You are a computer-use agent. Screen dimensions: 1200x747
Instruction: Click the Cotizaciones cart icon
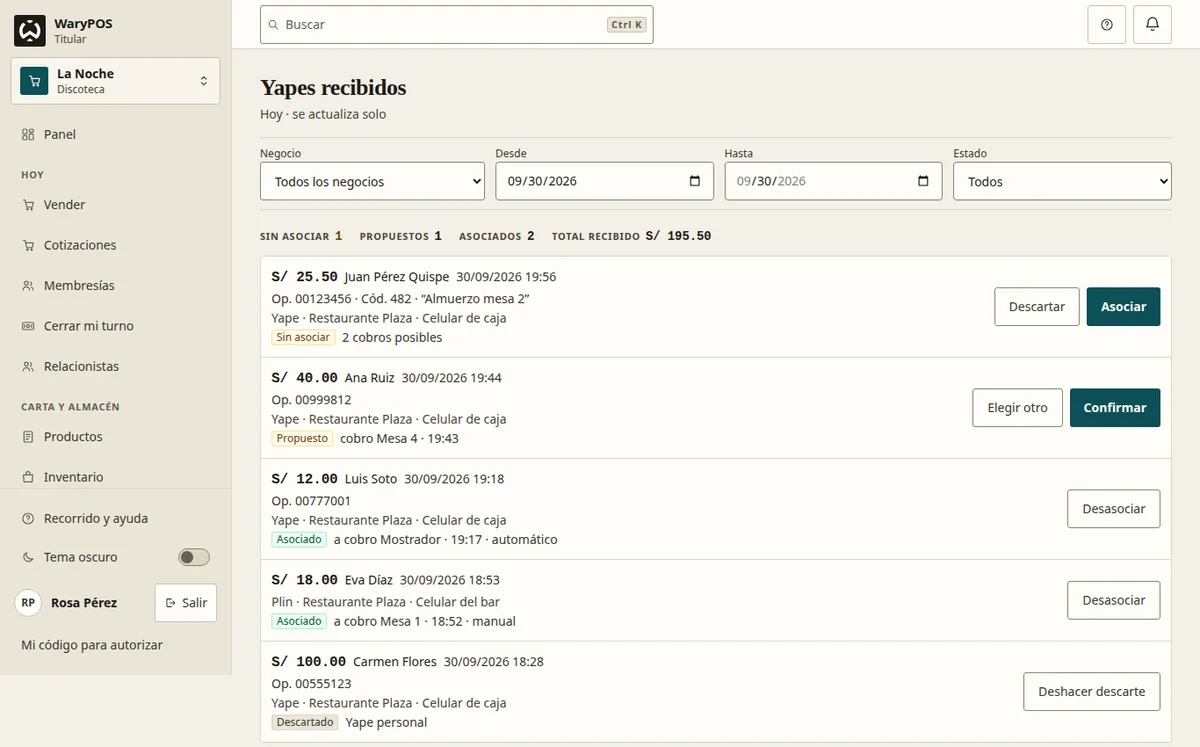tap(28, 245)
